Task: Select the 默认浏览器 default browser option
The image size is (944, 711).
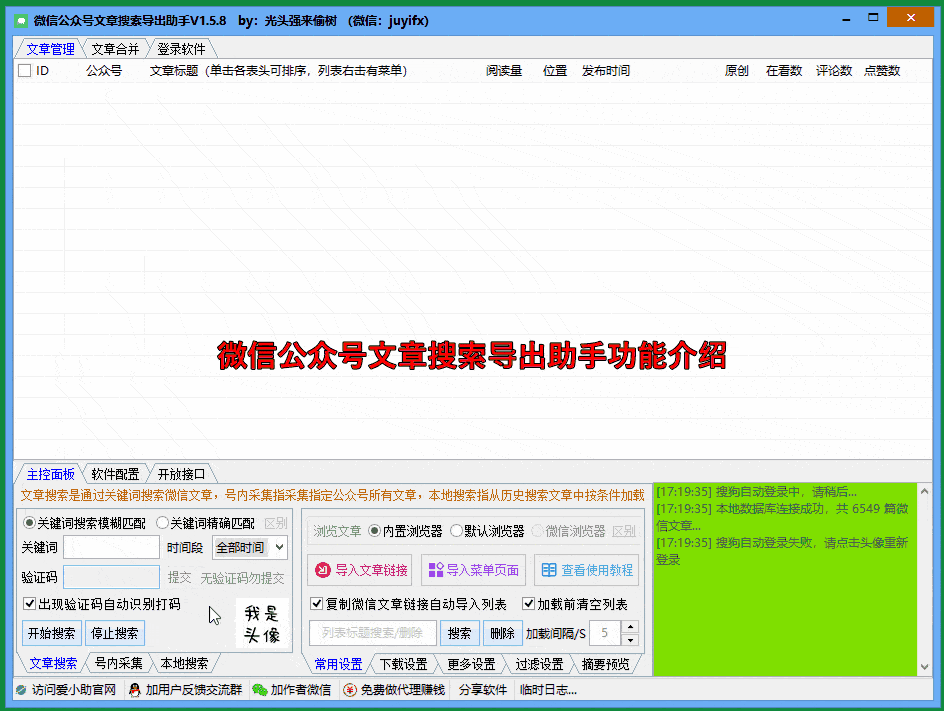Action: pos(456,531)
